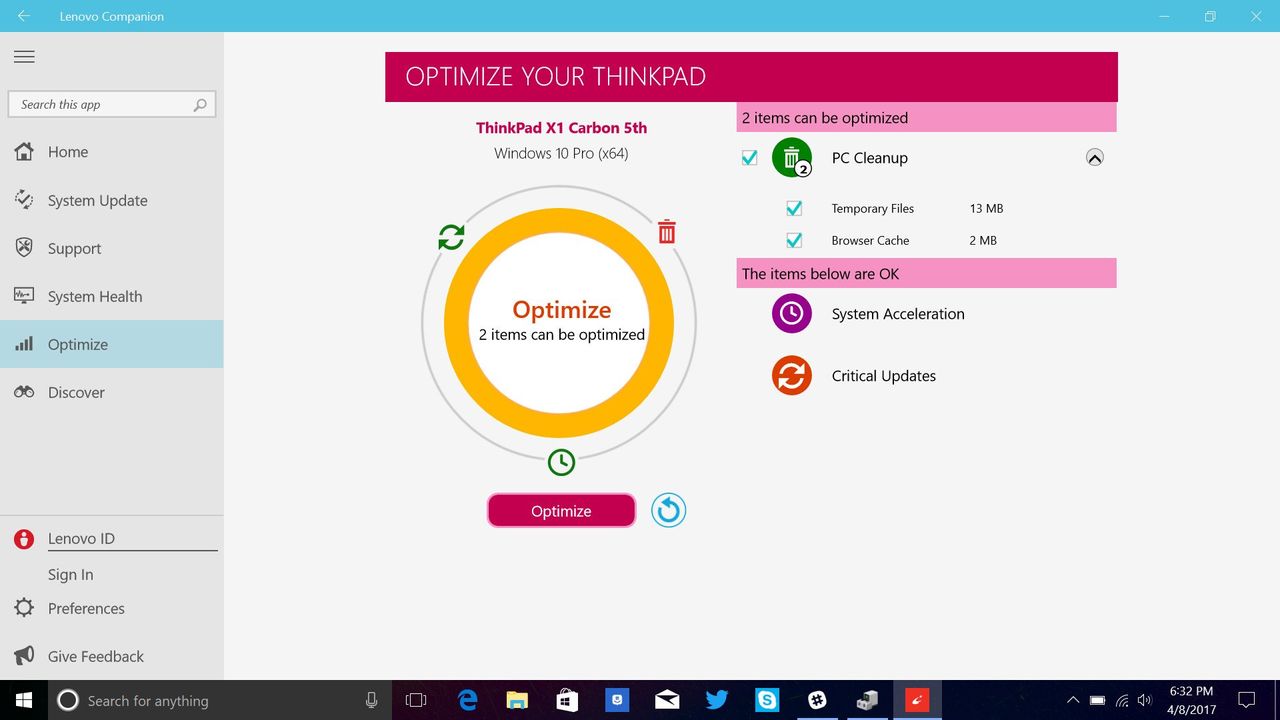Click the 13 MB size value

[986, 209]
